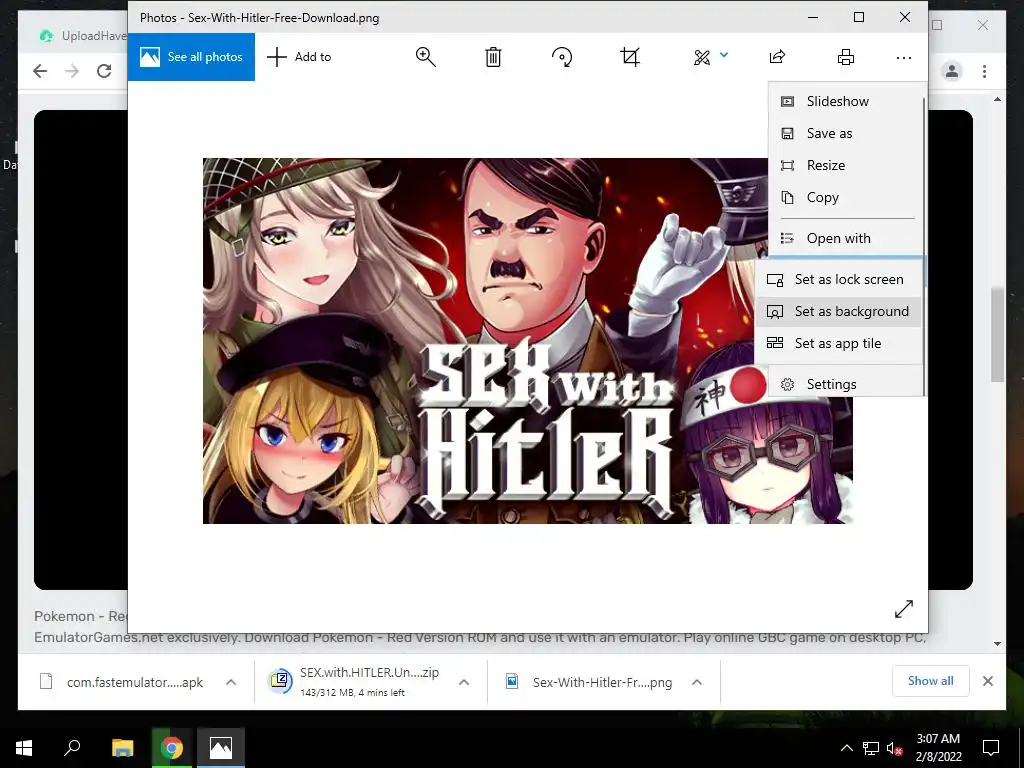Screen dimensions: 1024x768
Task: Click Chrome scrollbar up arrow
Action: (x=997, y=99)
